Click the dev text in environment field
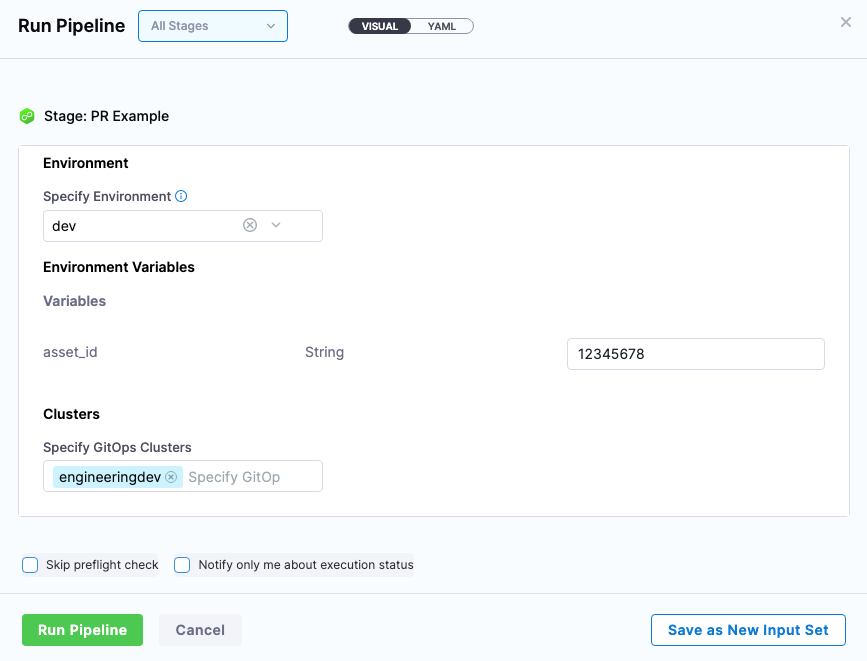Viewport: 867px width, 661px height. [65, 226]
